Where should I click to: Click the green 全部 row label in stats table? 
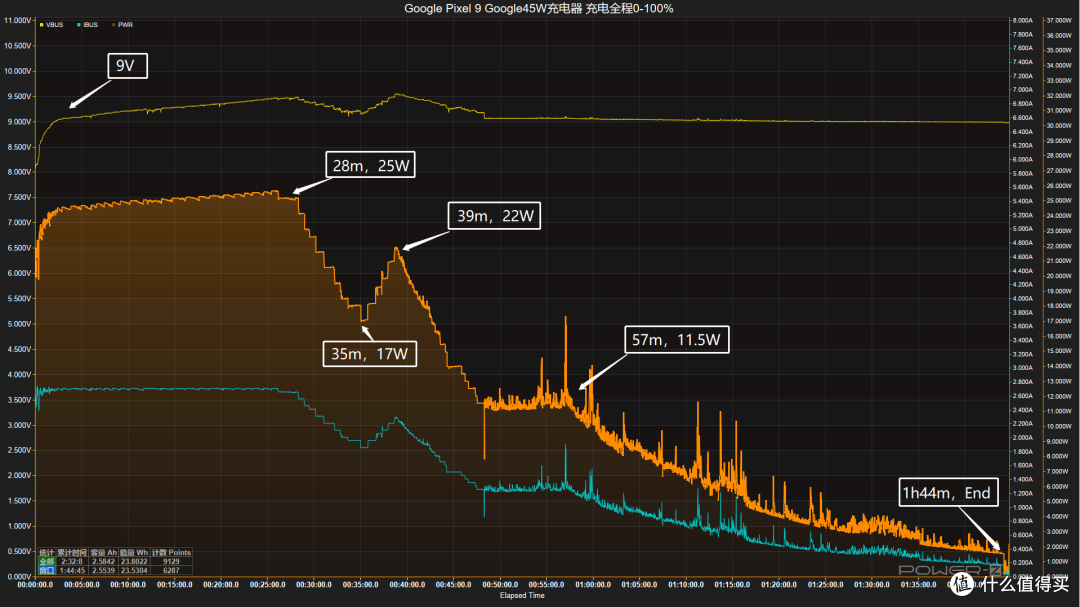[46, 562]
